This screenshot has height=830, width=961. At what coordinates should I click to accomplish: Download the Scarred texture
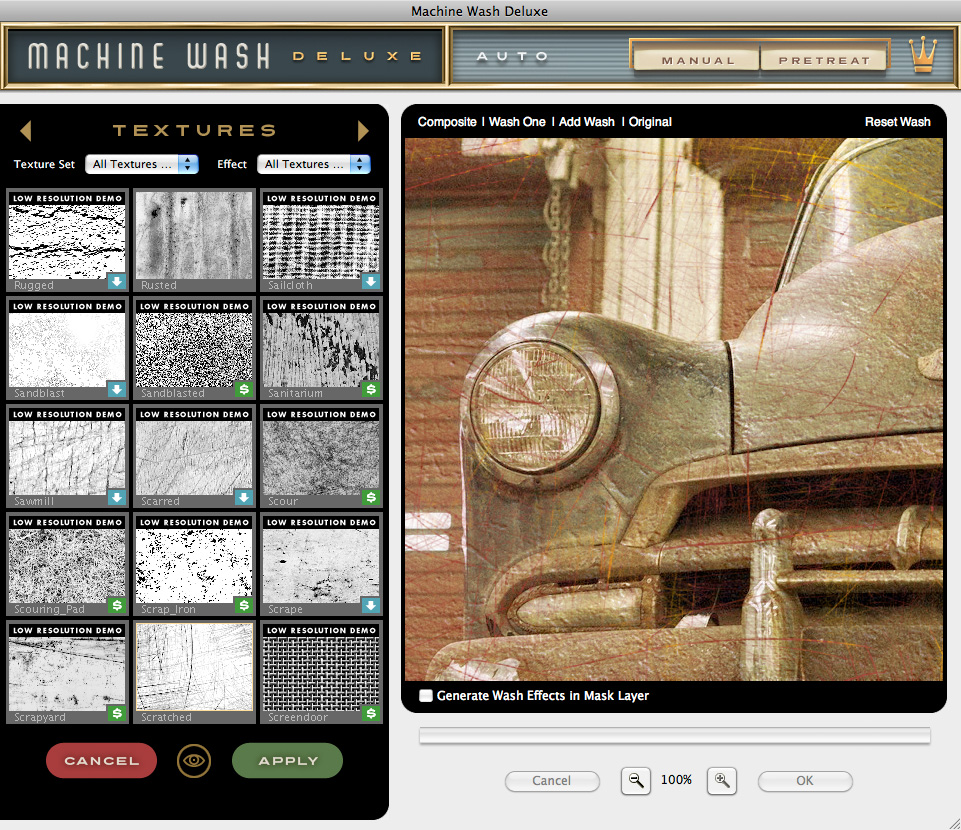tap(244, 497)
